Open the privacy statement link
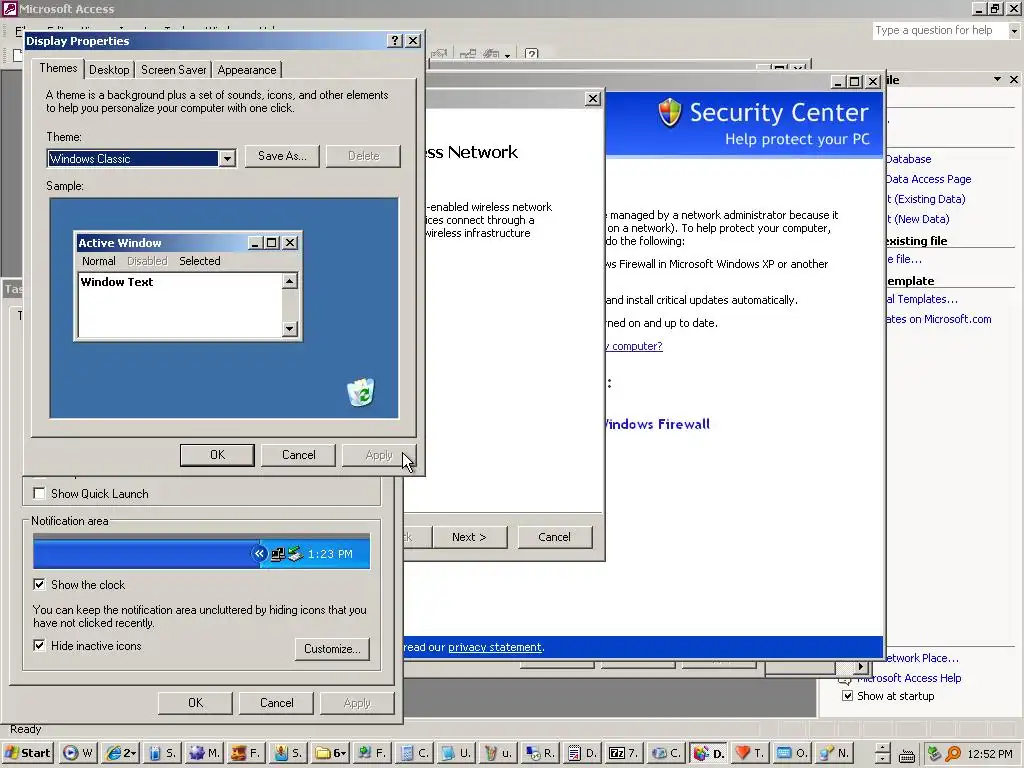 coord(494,647)
